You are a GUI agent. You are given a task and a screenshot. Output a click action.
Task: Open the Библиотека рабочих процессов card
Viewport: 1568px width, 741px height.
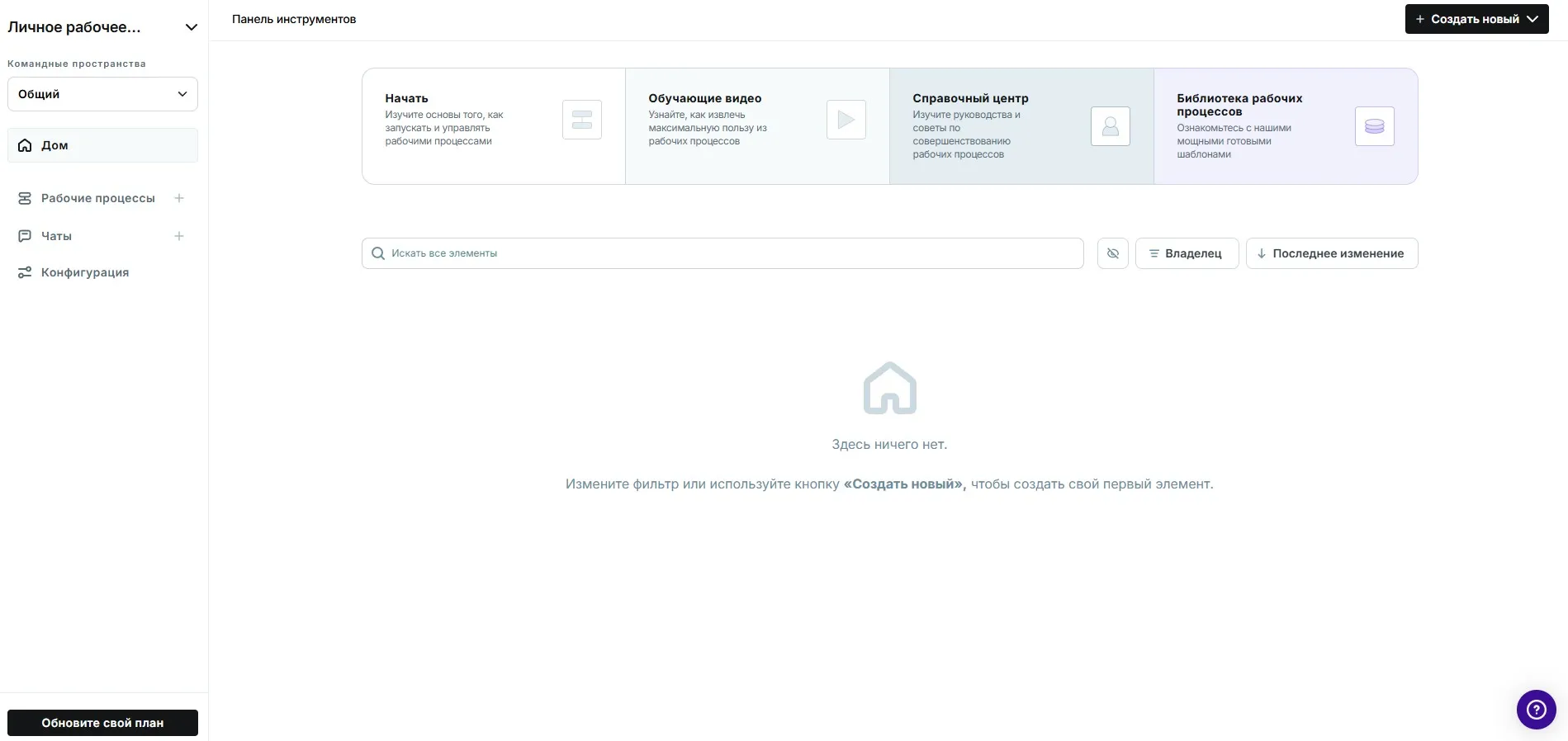click(1286, 126)
